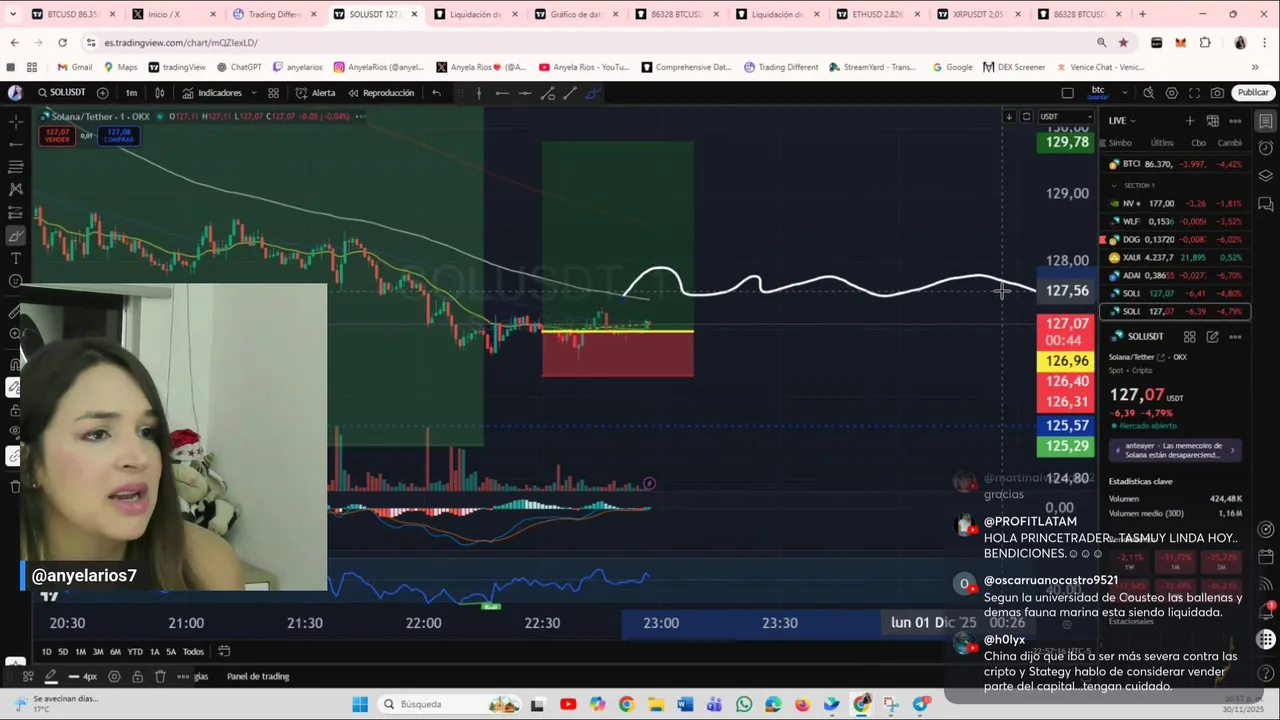The image size is (1280, 720).
Task: Open the go-to-date calendar icon
Action: coord(224,652)
